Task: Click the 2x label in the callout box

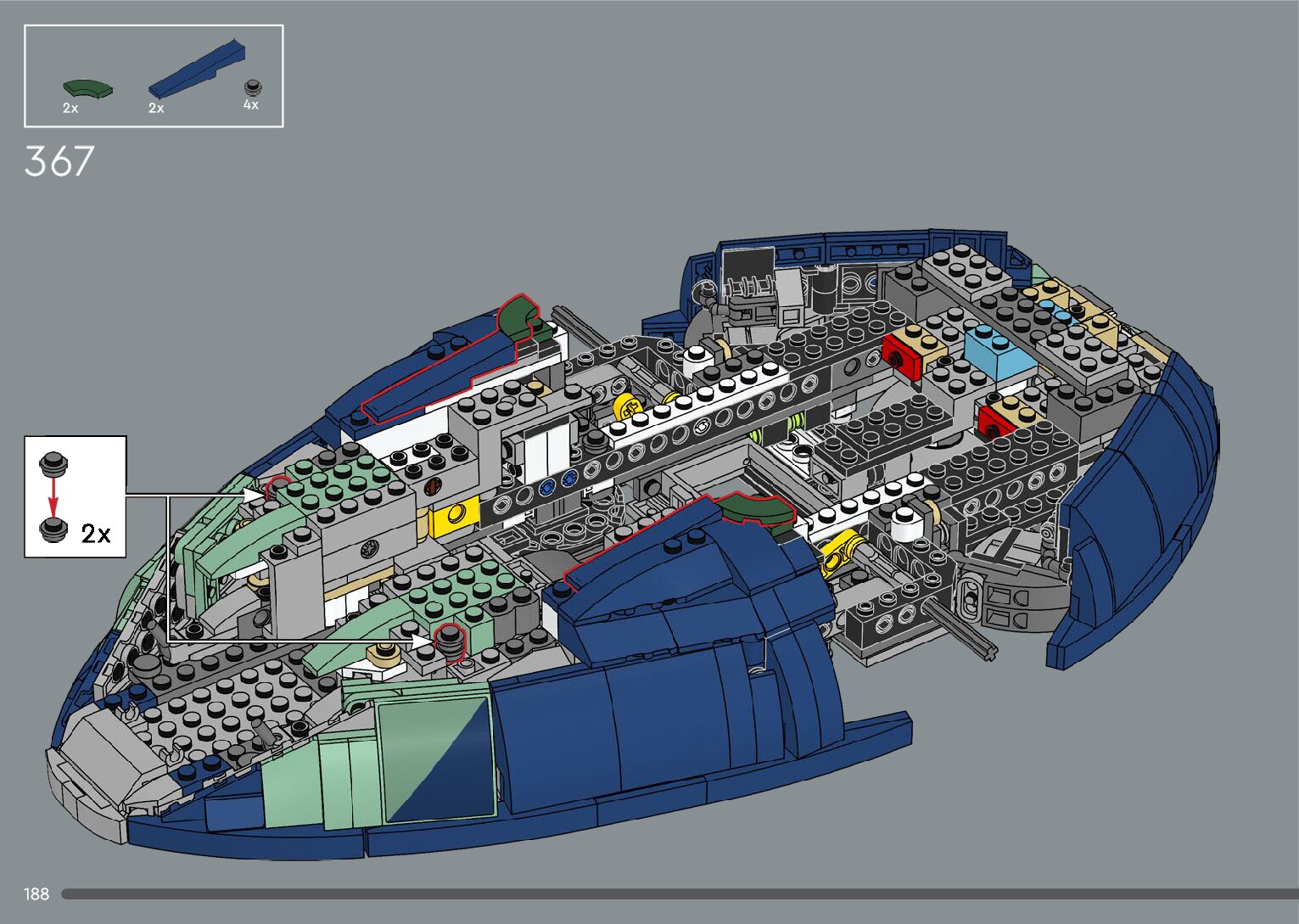Action: click(x=96, y=534)
